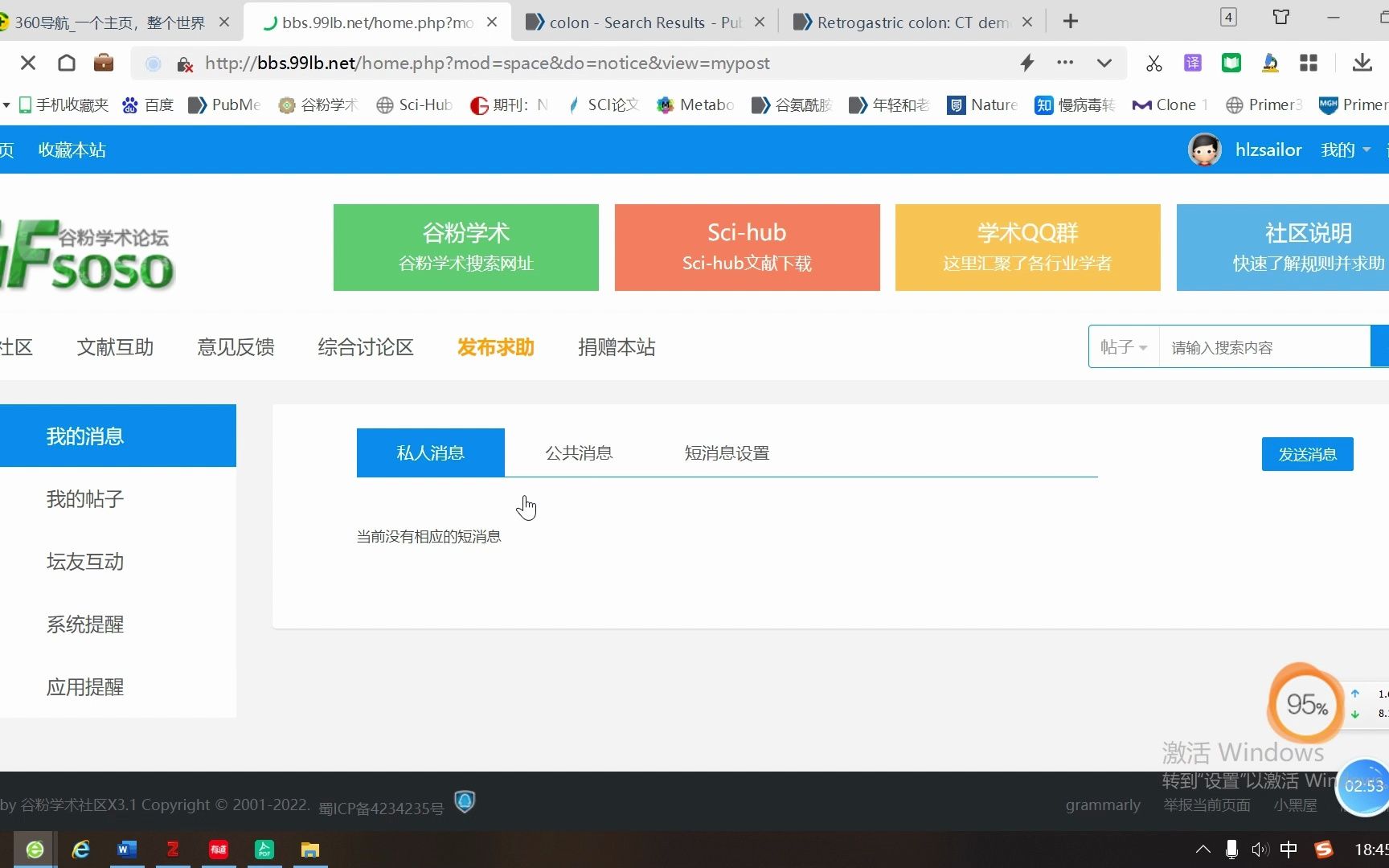The width and height of the screenshot is (1389, 868).
Task: Expand the 帖子 search type dropdown
Action: pos(1124,347)
